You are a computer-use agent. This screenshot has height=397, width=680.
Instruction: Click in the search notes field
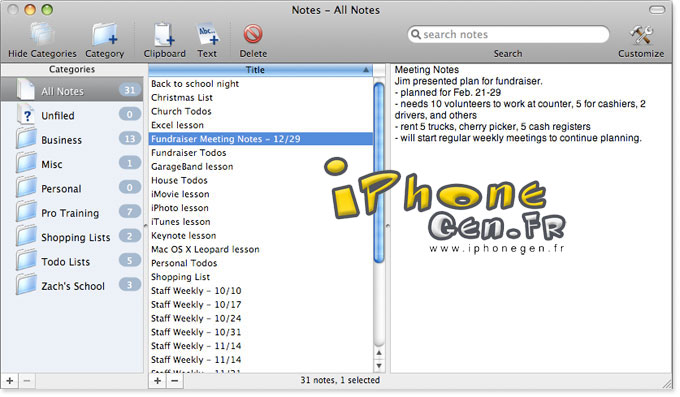[x=508, y=34]
